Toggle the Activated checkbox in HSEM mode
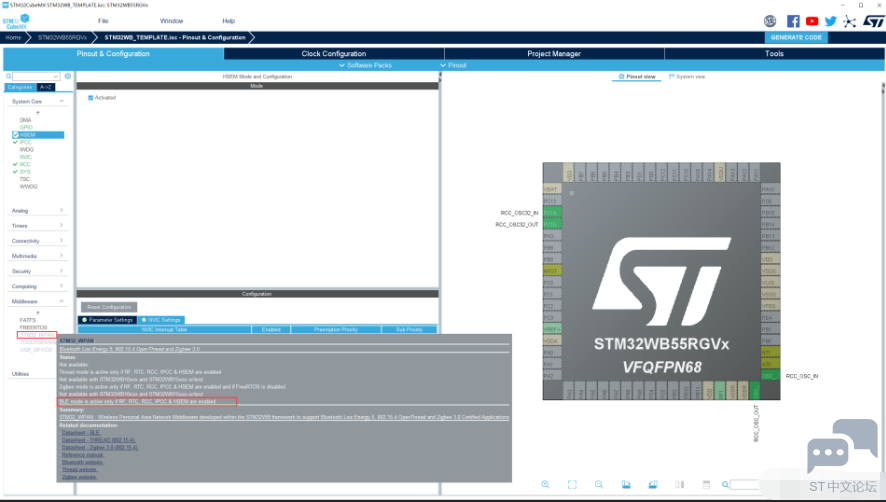The height and width of the screenshot is (502, 886). (90, 98)
